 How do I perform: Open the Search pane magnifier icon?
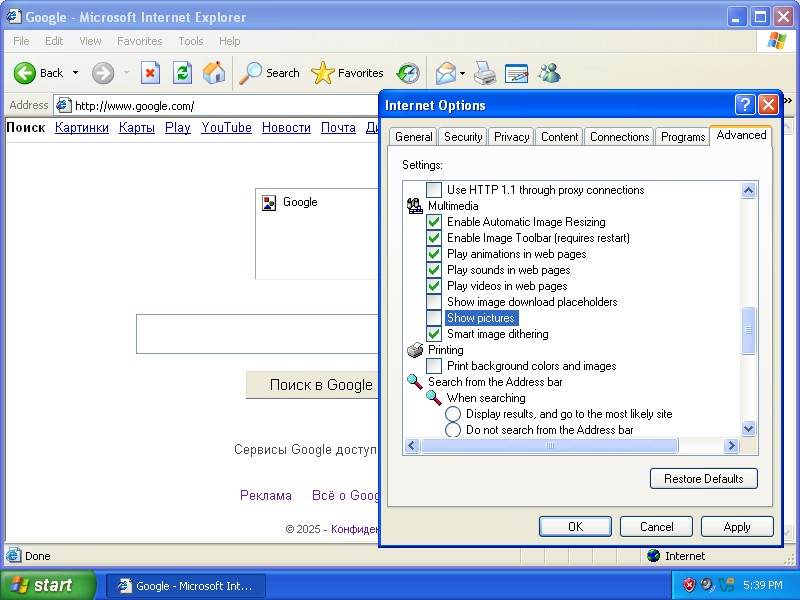251,73
